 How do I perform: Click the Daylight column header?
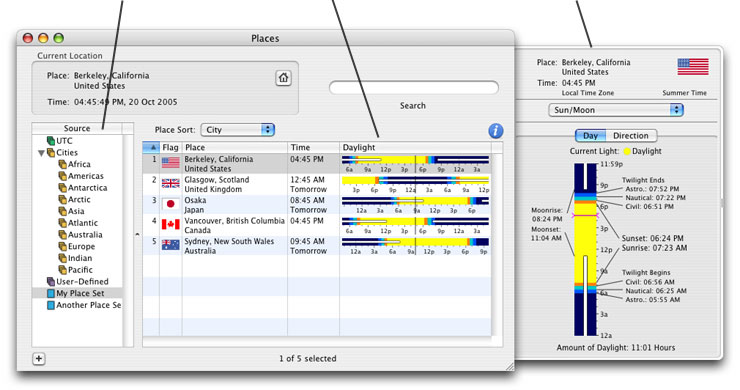point(415,147)
